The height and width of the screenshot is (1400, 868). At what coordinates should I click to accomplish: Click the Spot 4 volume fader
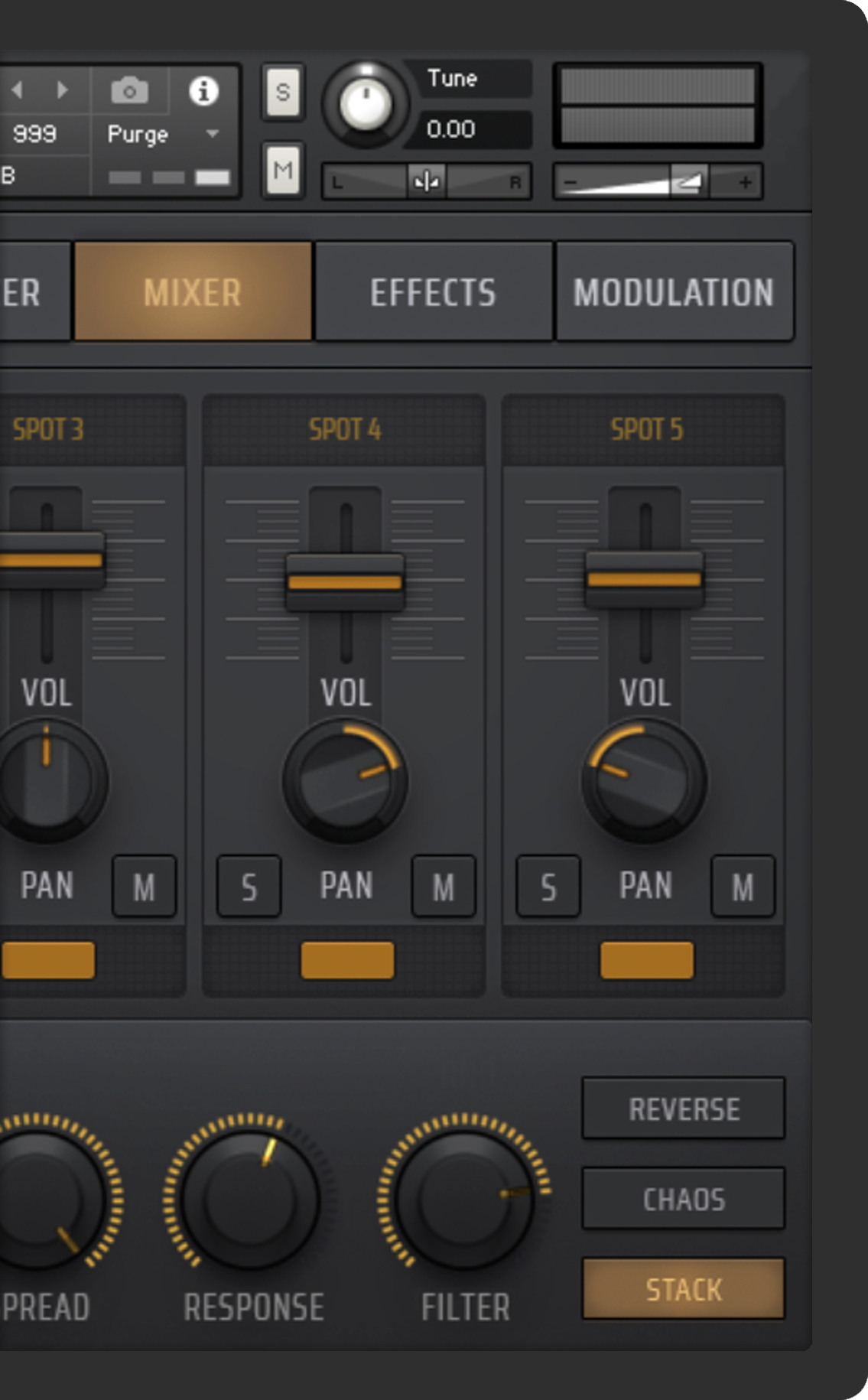(x=345, y=582)
